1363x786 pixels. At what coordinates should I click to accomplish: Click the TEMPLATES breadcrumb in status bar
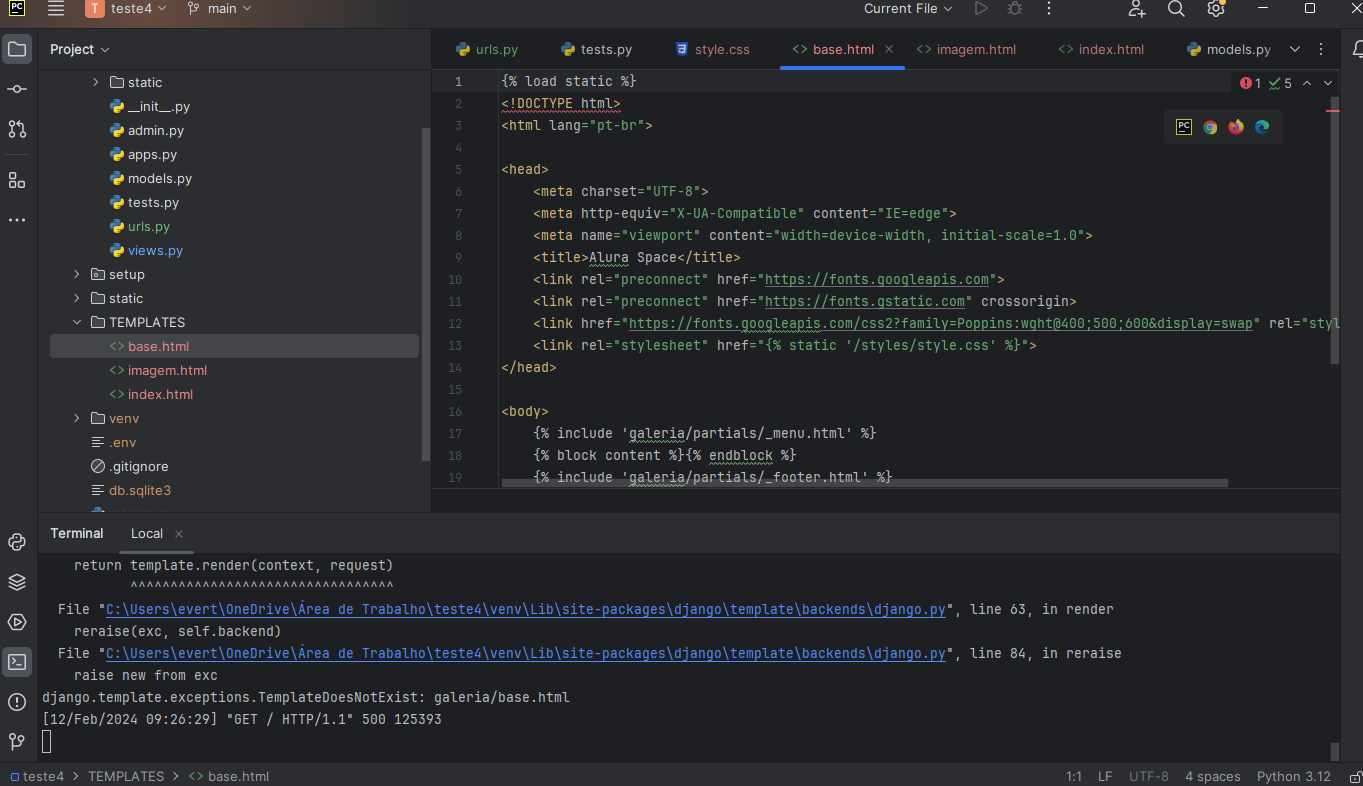point(126,776)
